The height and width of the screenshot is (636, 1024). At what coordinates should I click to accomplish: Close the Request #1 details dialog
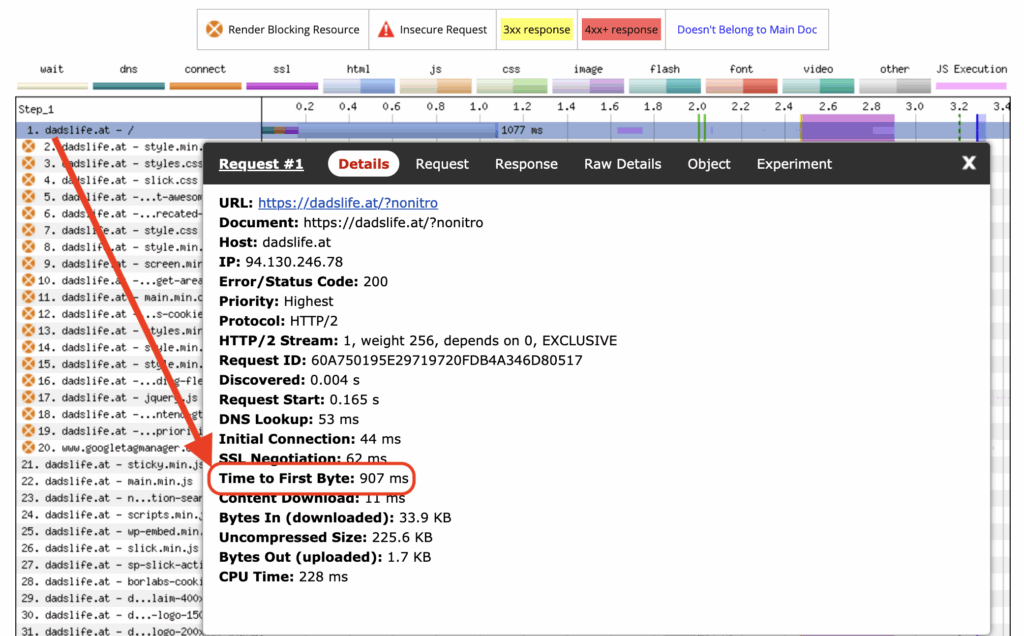click(x=968, y=163)
